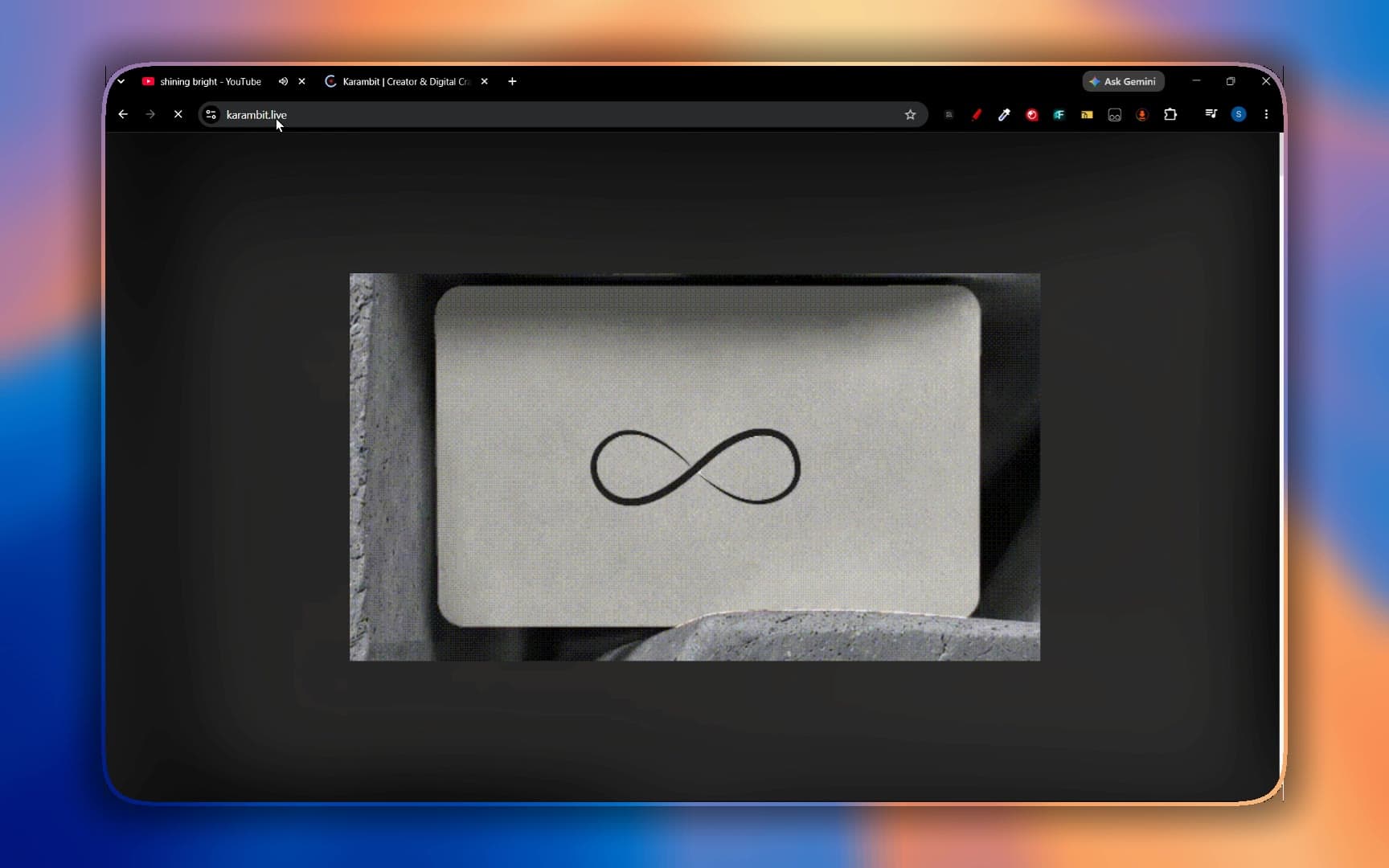This screenshot has width=1389, height=868.
Task: Open the orange microphone extension
Action: coord(1141,114)
